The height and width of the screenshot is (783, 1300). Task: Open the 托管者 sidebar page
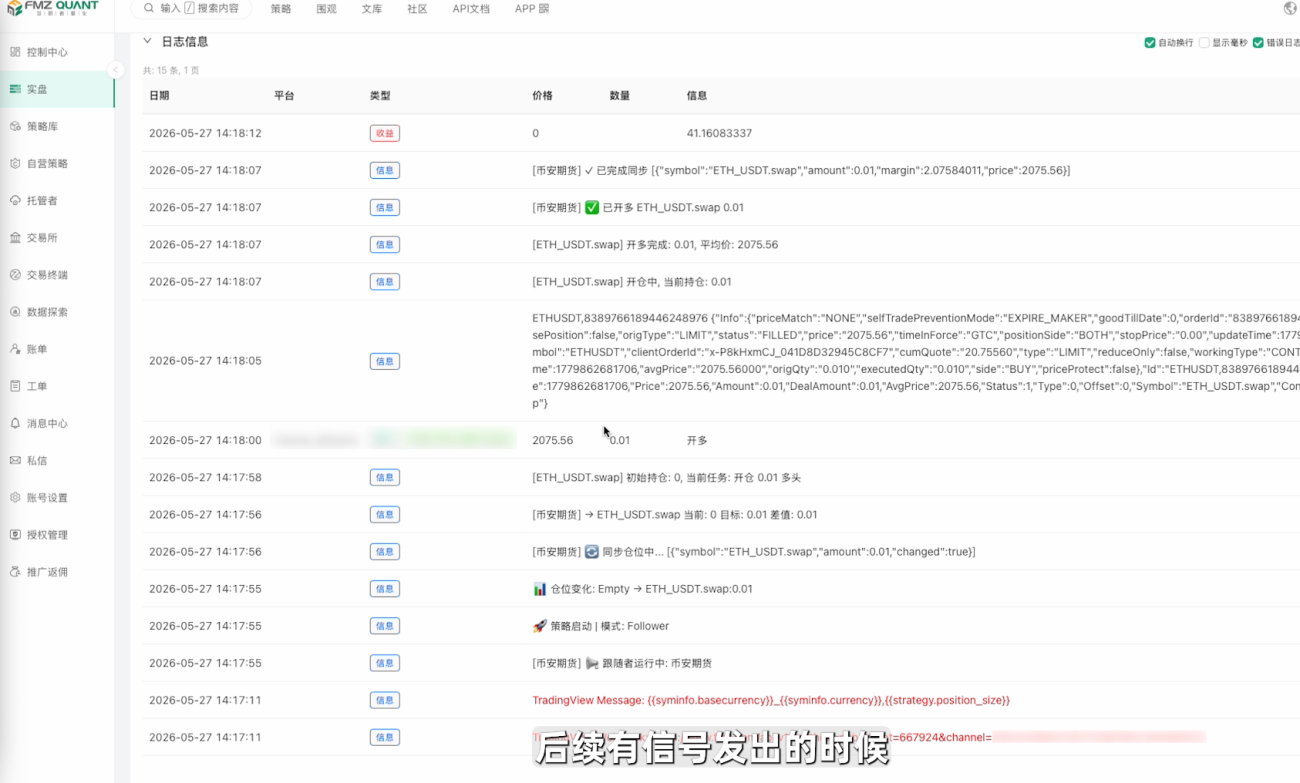pyautogui.click(x=42, y=201)
